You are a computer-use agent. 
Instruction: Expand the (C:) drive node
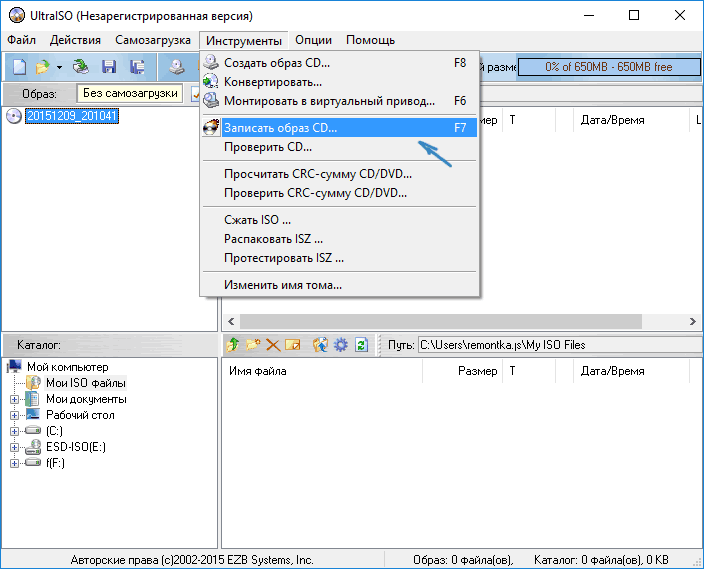pyautogui.click(x=14, y=431)
